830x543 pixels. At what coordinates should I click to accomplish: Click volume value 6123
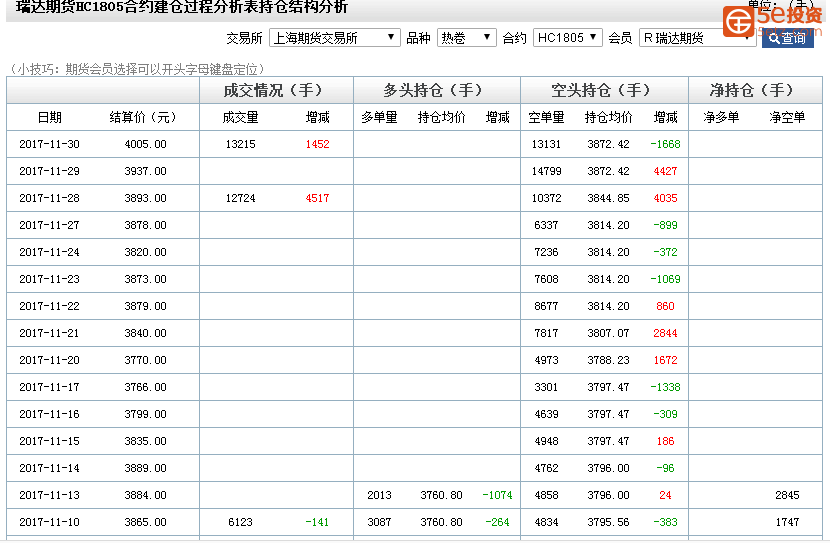coord(240,522)
